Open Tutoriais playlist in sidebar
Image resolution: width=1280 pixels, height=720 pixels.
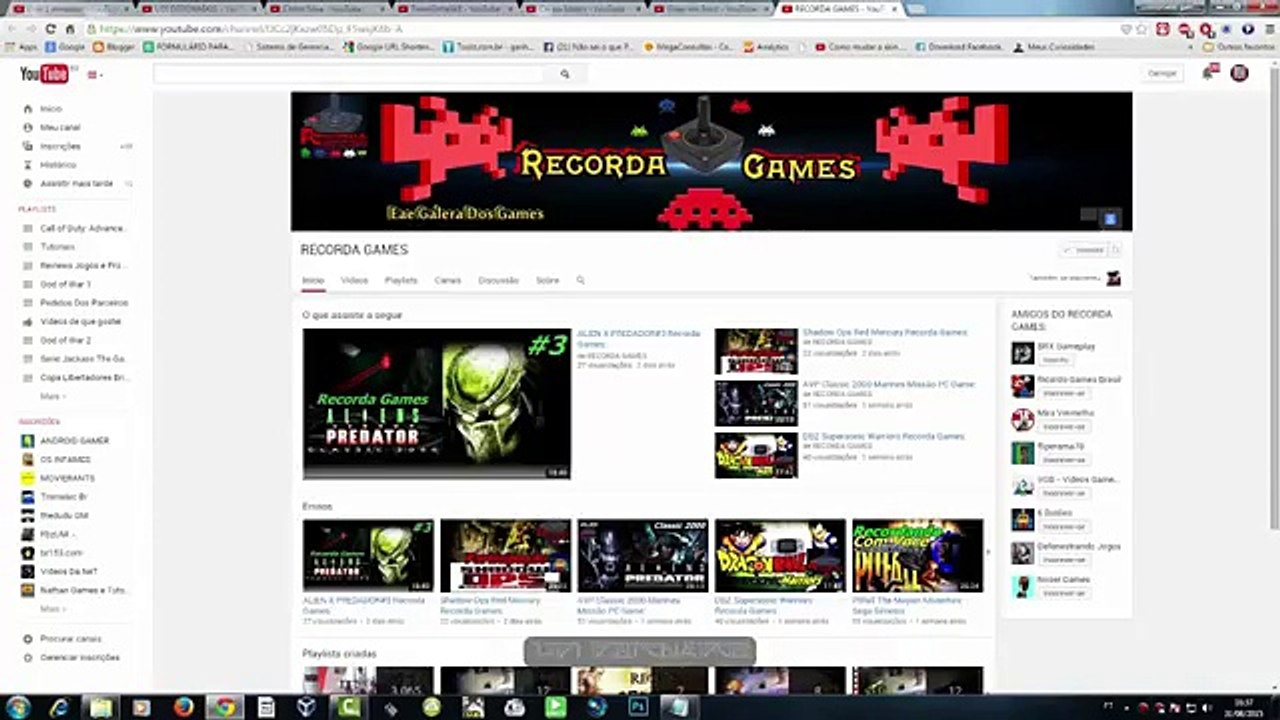click(58, 247)
